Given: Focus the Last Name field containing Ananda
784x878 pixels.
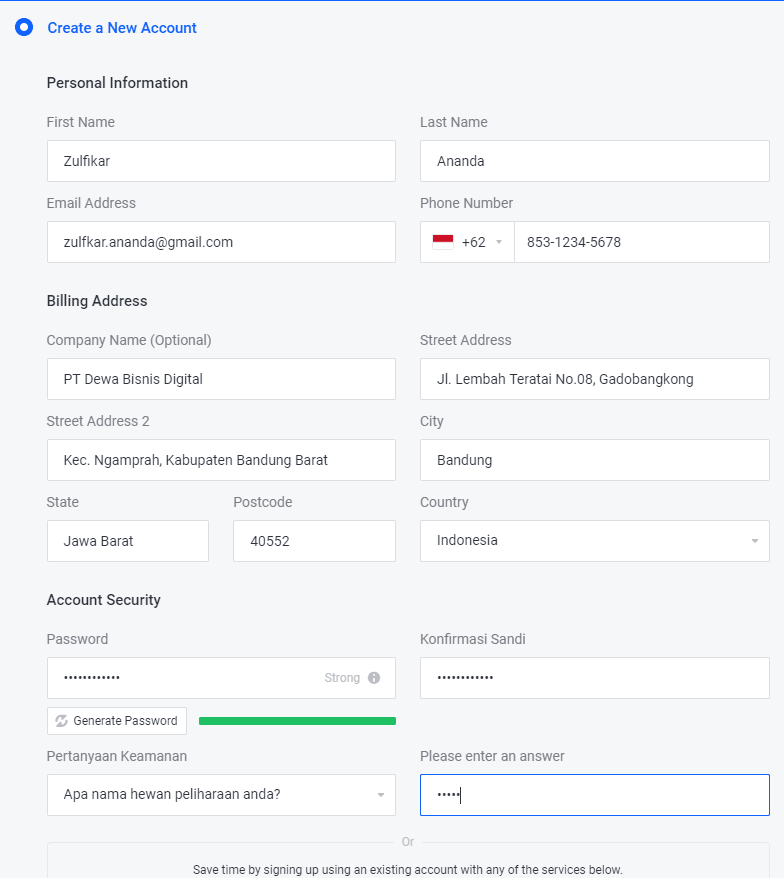Looking at the screenshot, I should pos(594,161).
